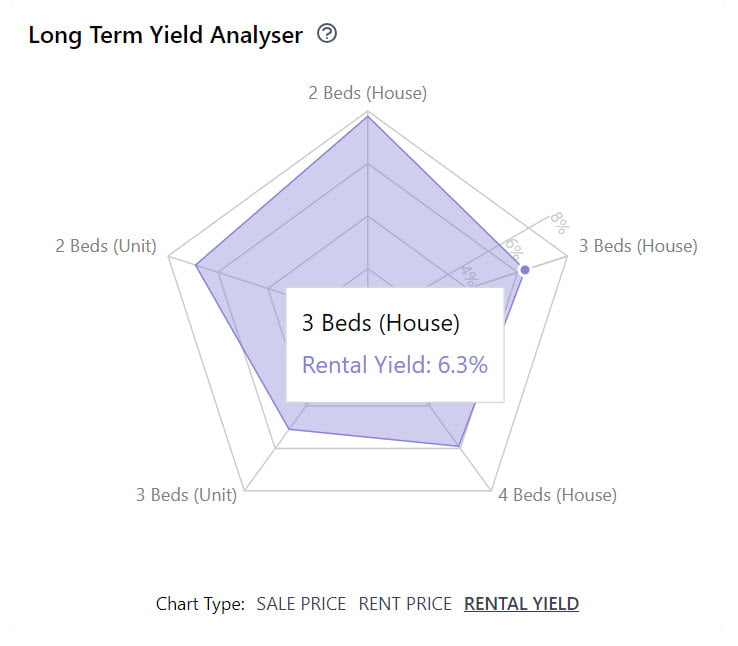Viewport: 738px width, 646px height.
Task: Click the radar vertex toward 4 Beds (House)
Action: [x=459, y=446]
